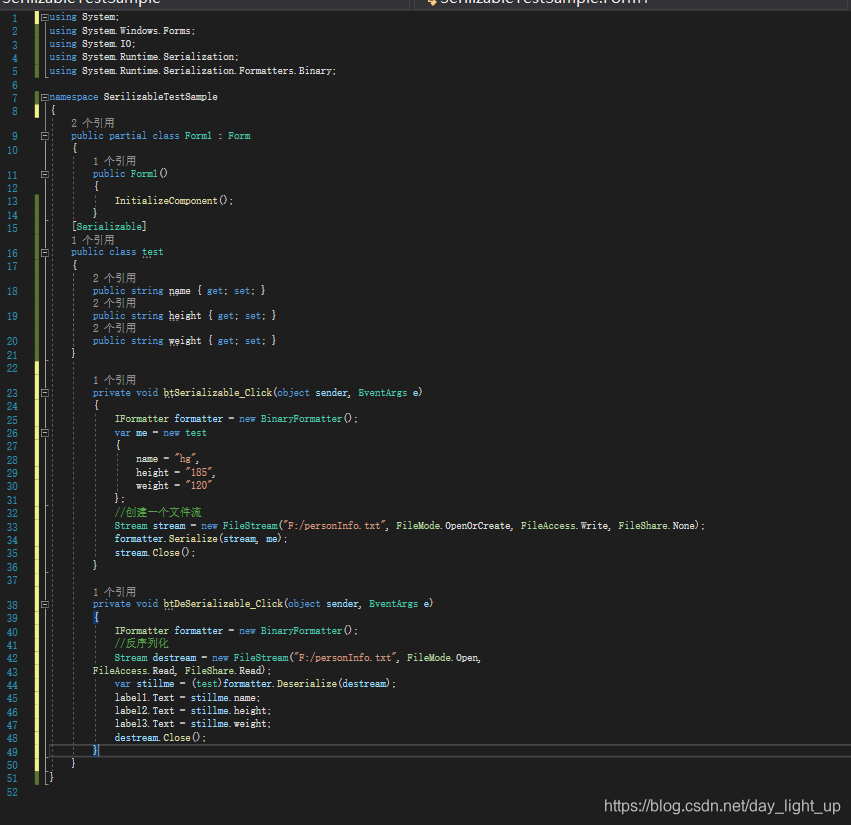Viewport: 851px width, 825px height.
Task: Collapse the btSerializable_Click method
Action: coord(45,393)
